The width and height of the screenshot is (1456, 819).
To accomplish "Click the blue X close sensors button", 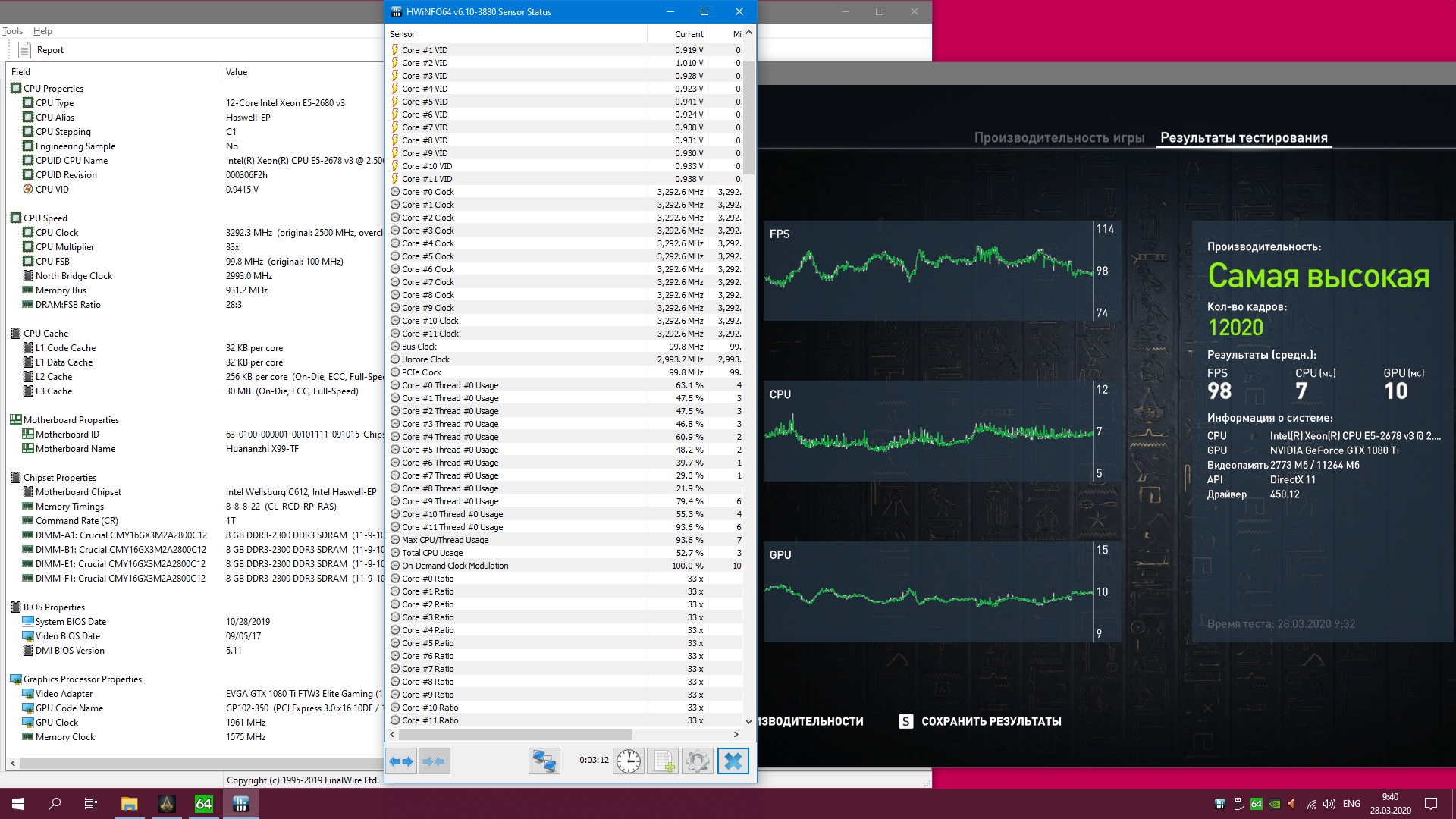I will coord(733,761).
